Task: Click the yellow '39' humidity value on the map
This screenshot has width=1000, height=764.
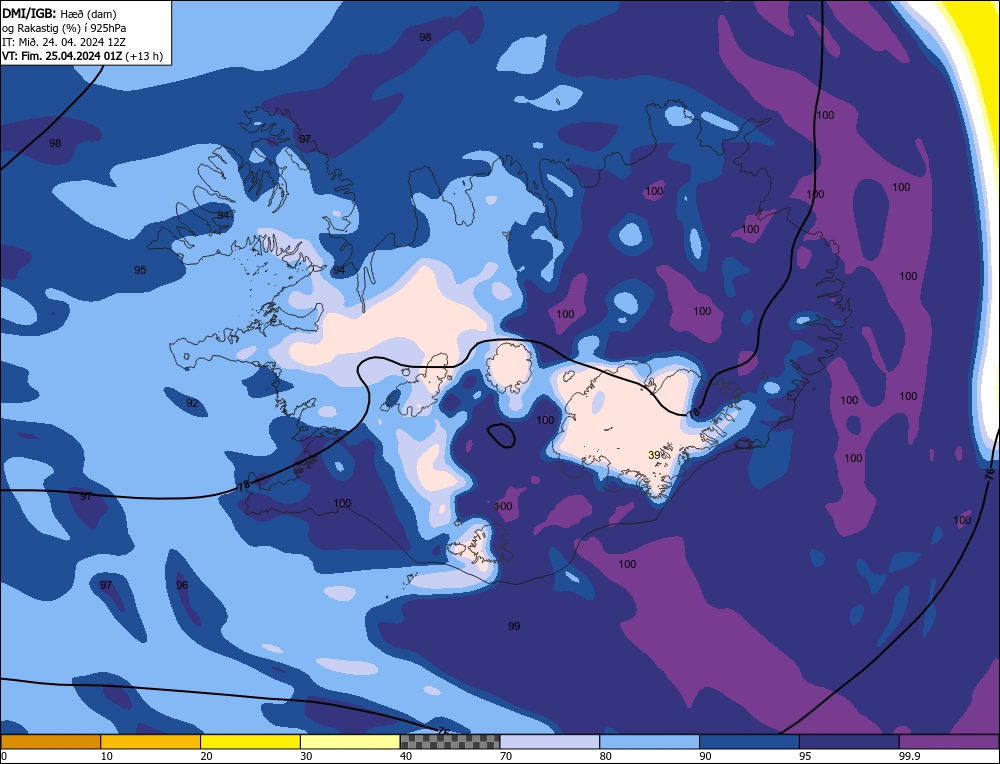Action: (x=654, y=455)
